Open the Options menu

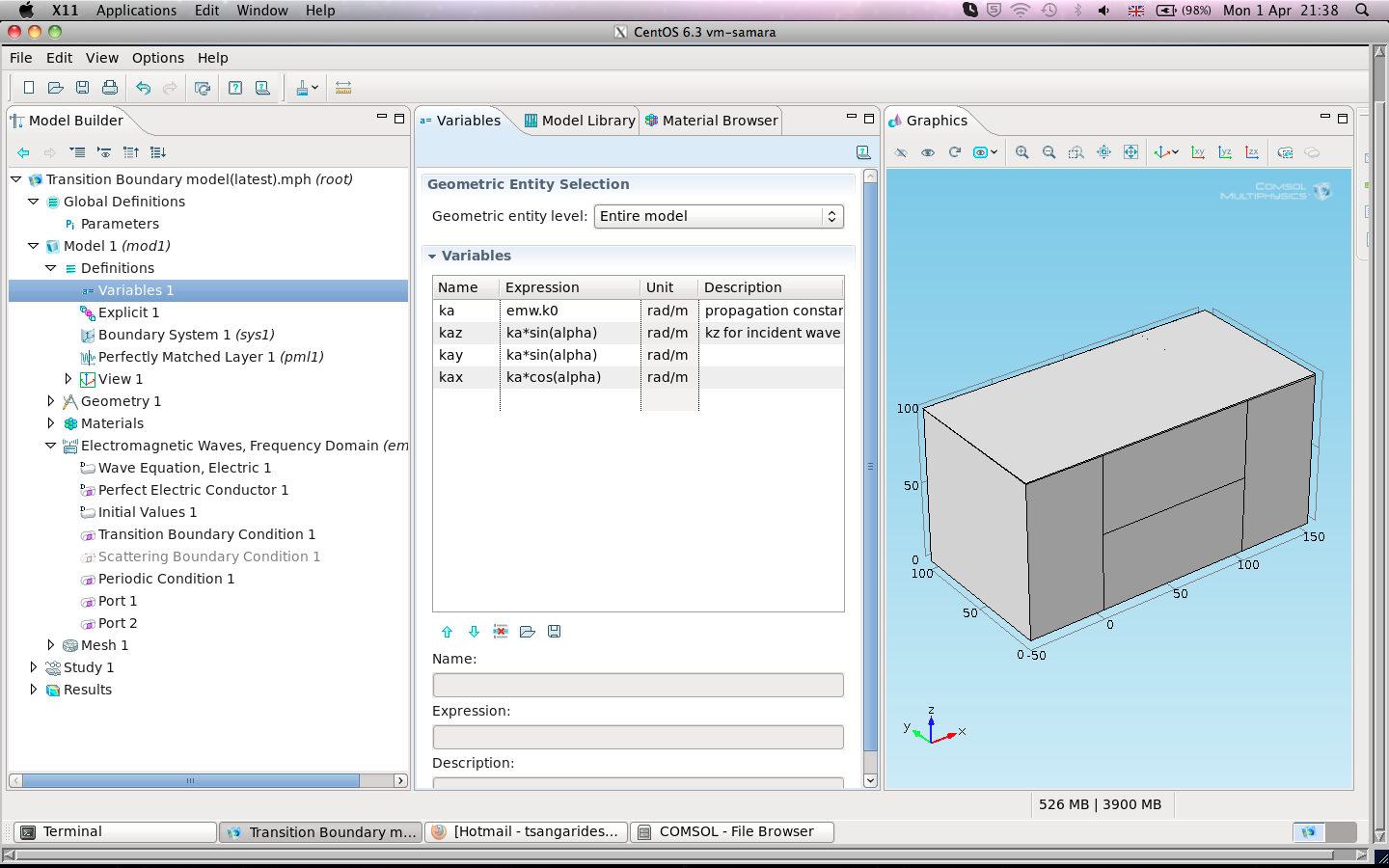click(158, 58)
